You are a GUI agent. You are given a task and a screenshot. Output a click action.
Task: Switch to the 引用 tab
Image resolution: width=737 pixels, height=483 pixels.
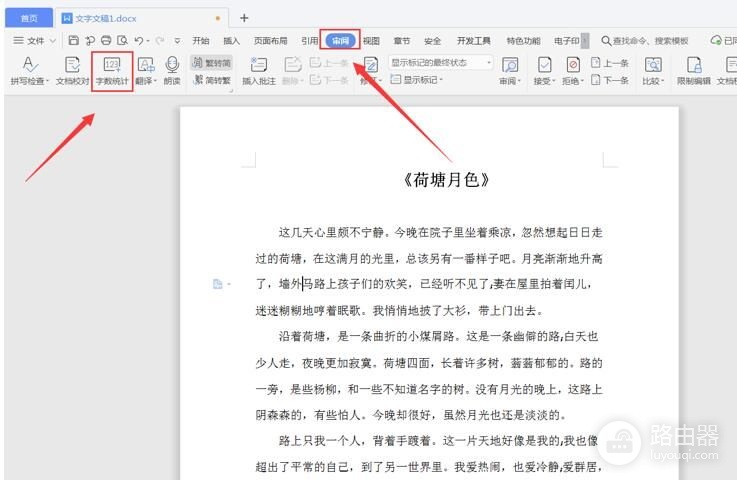310,41
